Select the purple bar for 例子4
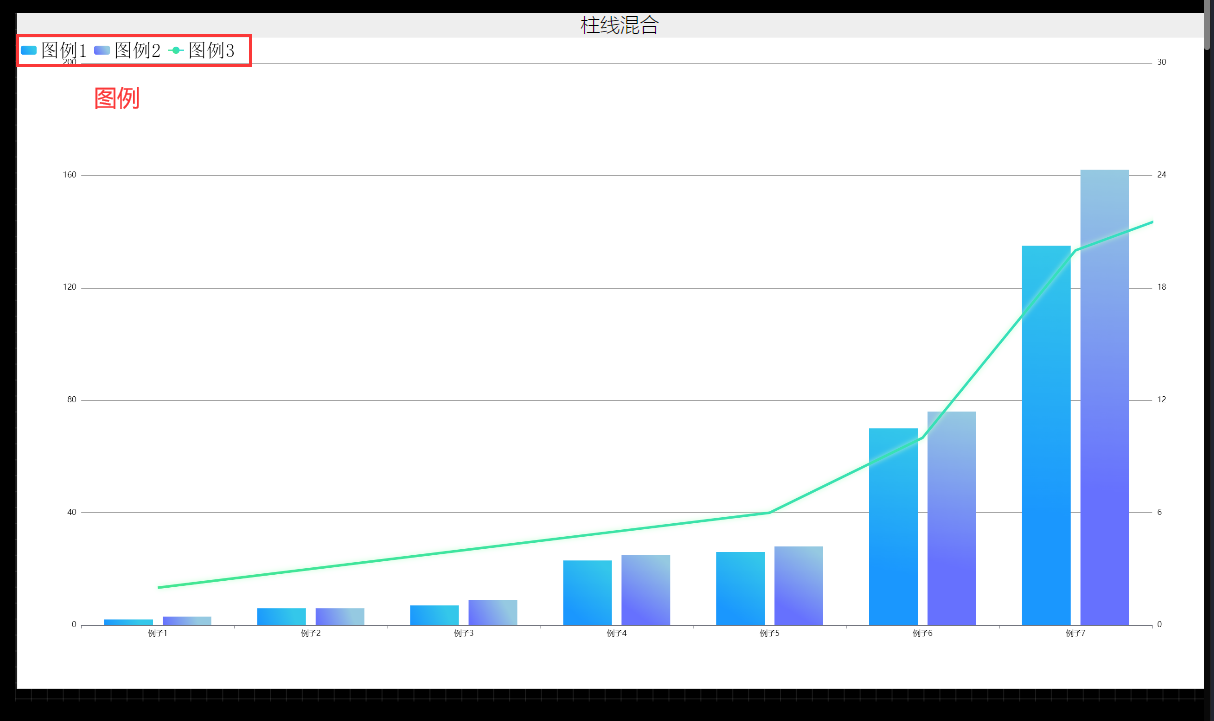 [x=645, y=590]
